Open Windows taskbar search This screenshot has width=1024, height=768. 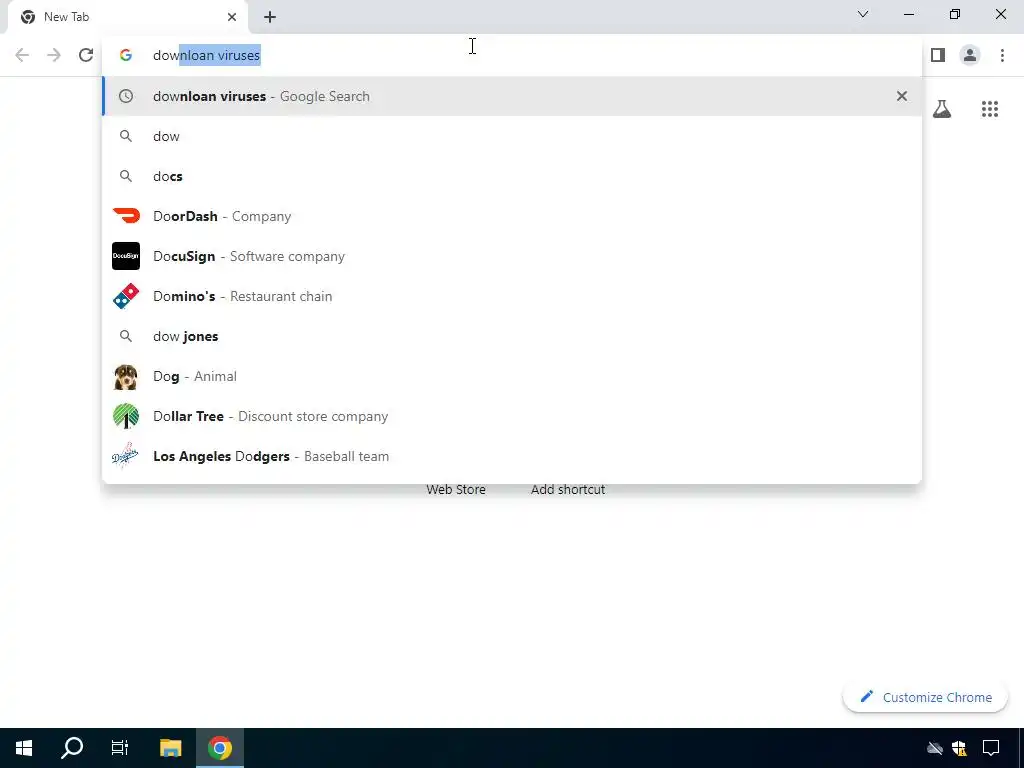tap(72, 748)
